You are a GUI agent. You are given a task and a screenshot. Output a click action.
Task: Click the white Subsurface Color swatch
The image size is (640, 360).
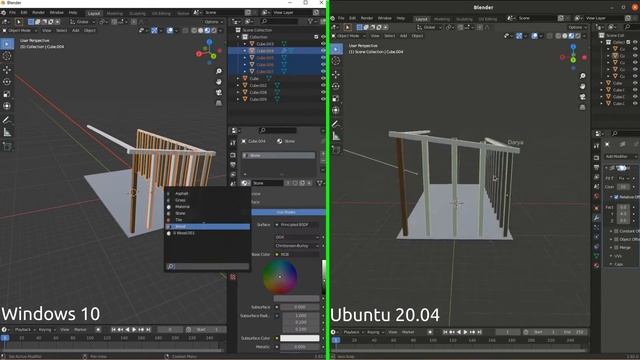(300, 338)
